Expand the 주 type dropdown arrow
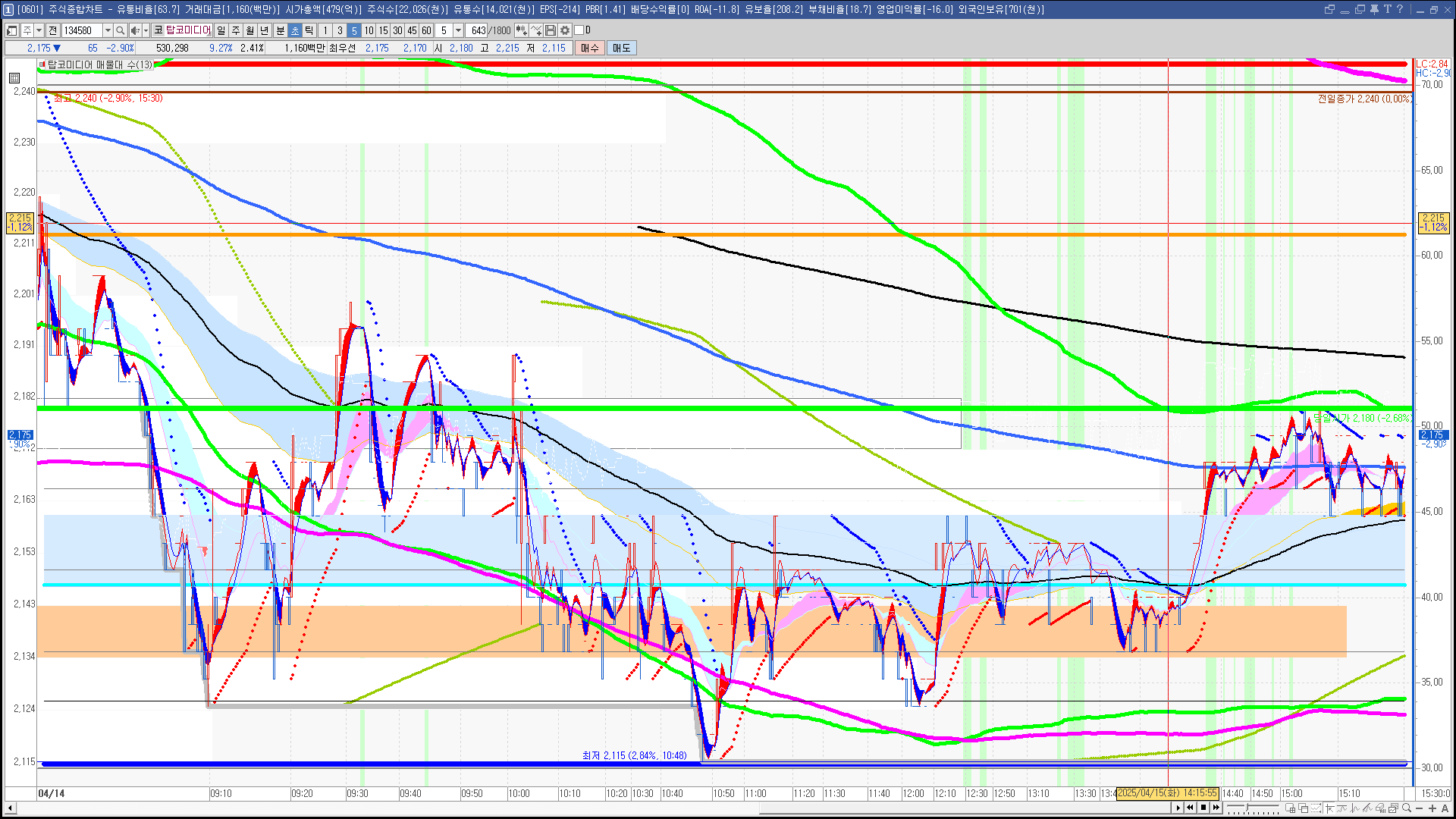The width and height of the screenshot is (1456, 819). (39, 30)
